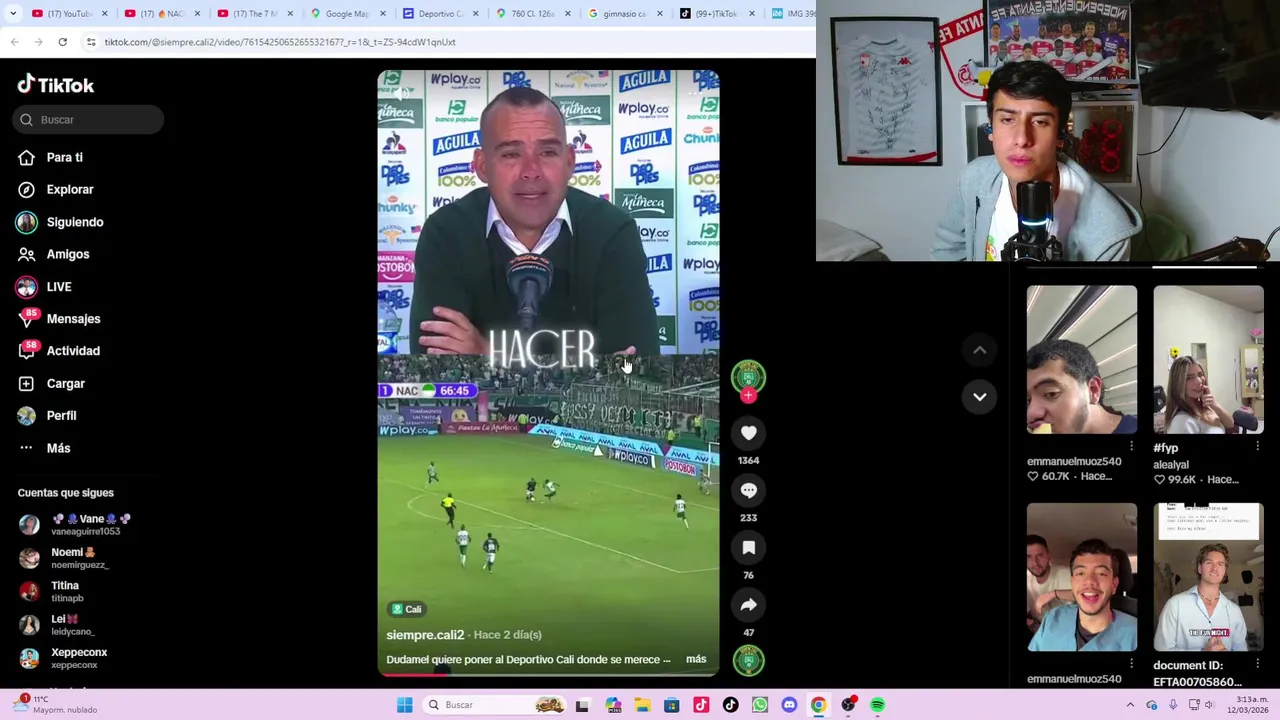This screenshot has width=1280, height=720.
Task: Focus the TikTok Buscar search field
Action: (88, 120)
